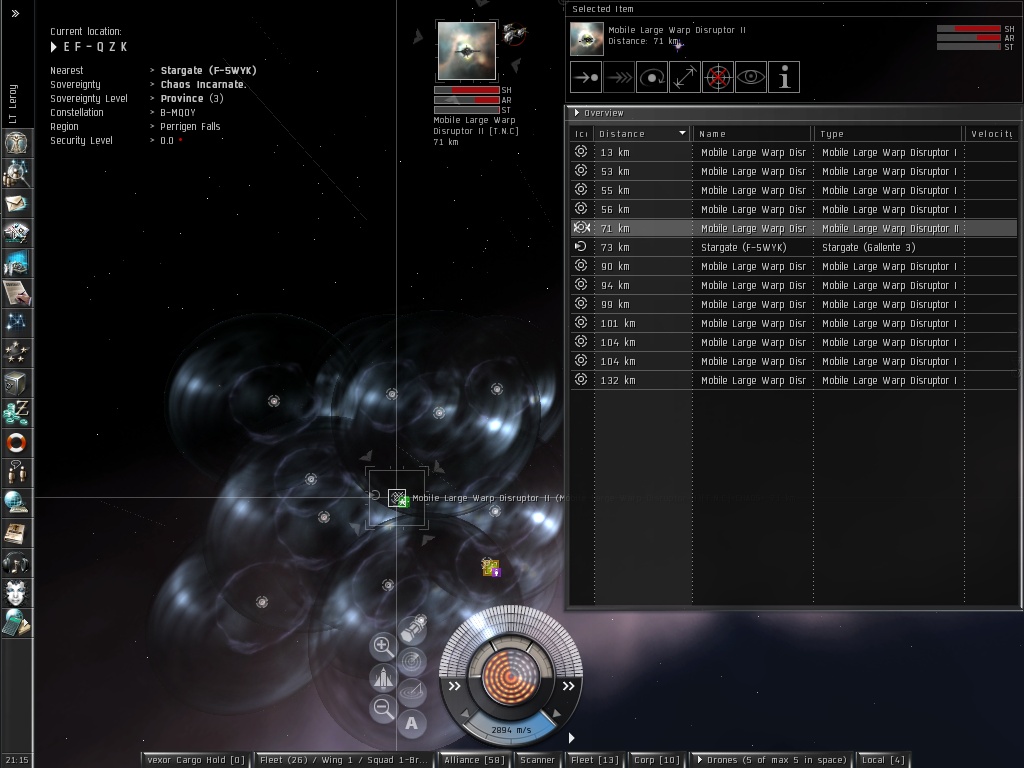Click the B-MQOY constellation link
The image size is (1024, 768).
(178, 112)
